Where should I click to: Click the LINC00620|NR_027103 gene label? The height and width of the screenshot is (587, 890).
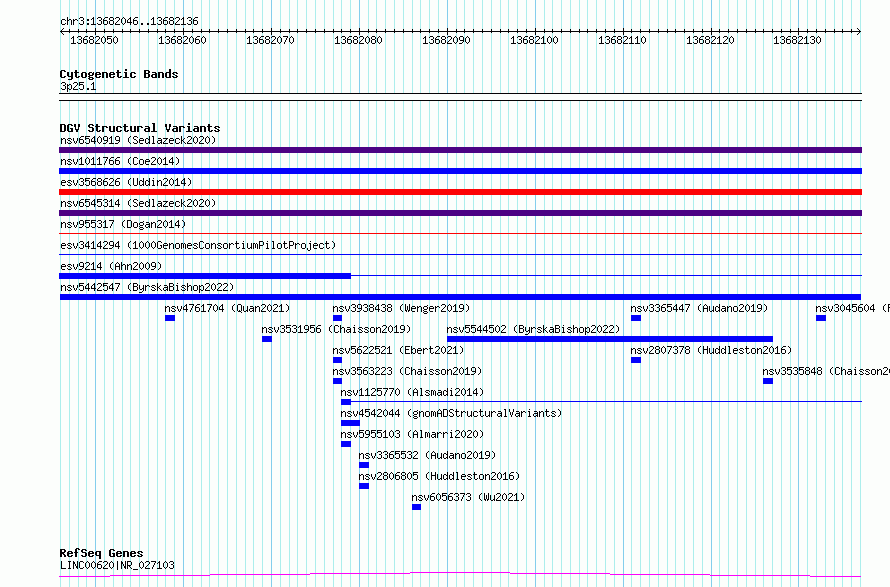(x=117, y=565)
